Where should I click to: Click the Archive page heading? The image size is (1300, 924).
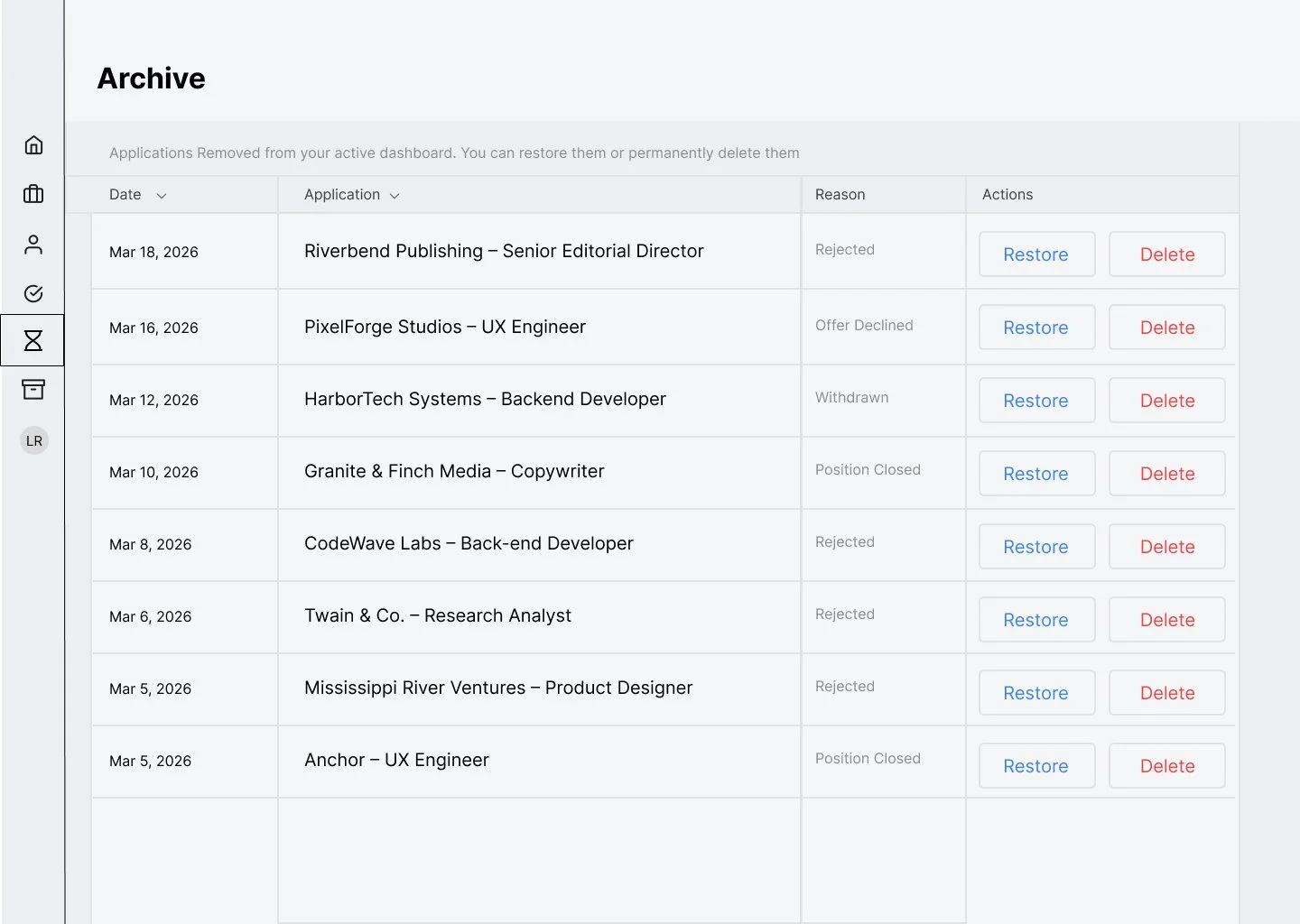[x=152, y=79]
